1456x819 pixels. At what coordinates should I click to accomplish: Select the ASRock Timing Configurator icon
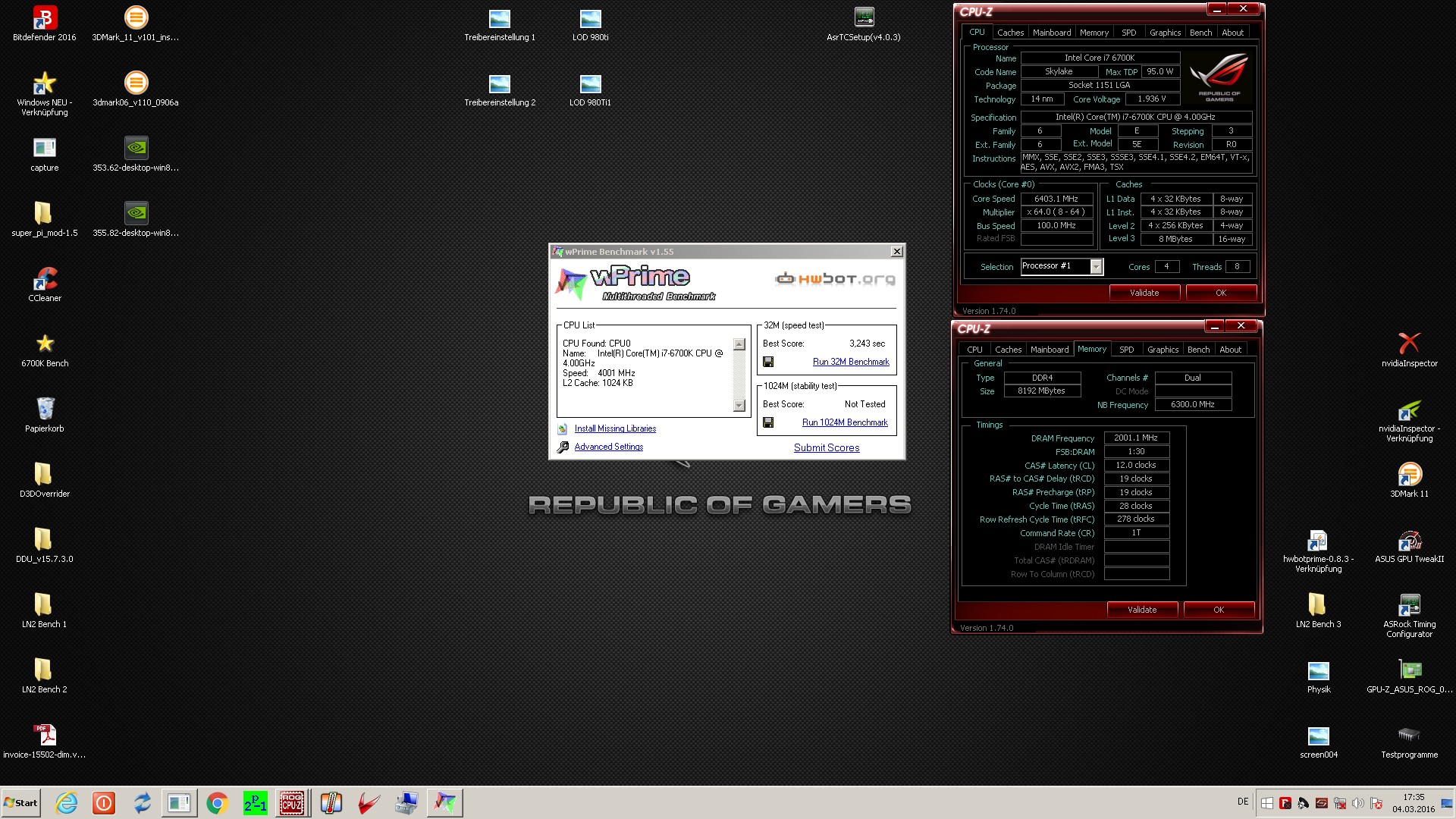1409,614
